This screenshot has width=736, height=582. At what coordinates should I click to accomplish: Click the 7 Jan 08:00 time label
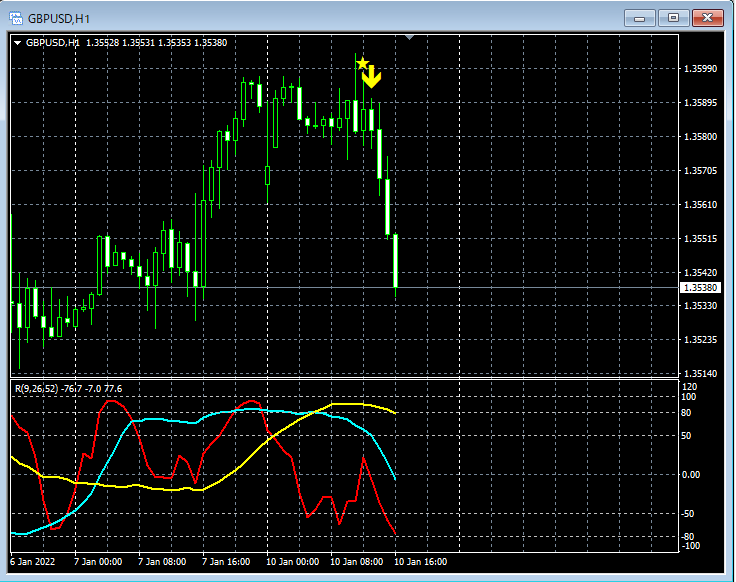click(162, 561)
